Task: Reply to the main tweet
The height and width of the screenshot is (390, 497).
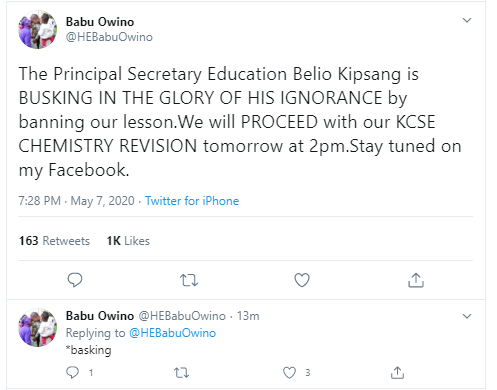Action: [75, 280]
